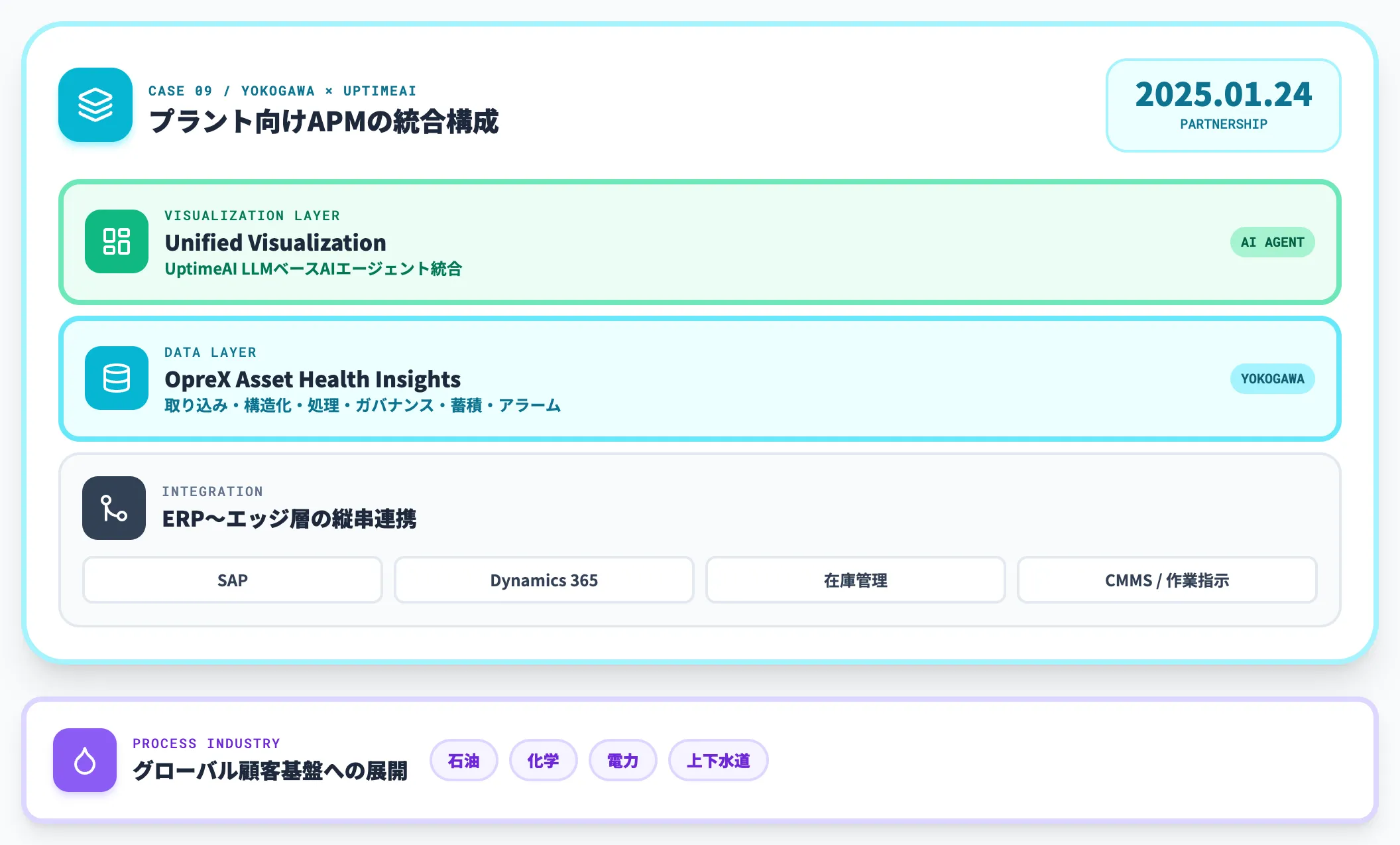Open the Dynamics 365 box
Screen dimensions: 1400x845
point(544,580)
